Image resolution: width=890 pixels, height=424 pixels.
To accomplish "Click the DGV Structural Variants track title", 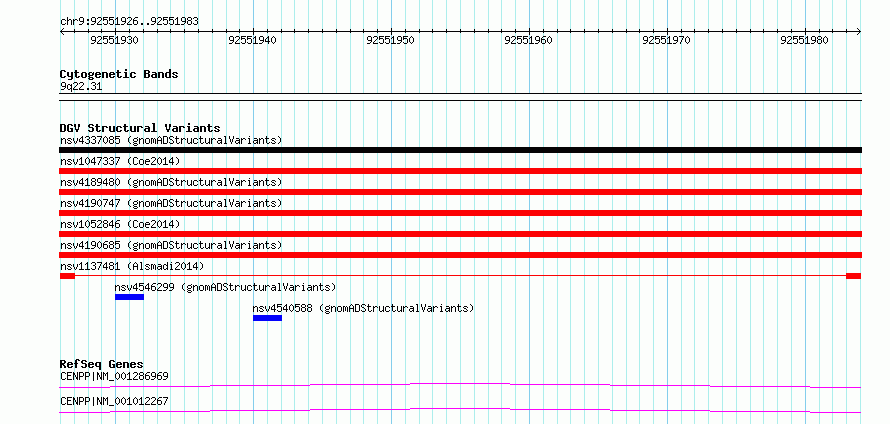I will (x=140, y=128).
